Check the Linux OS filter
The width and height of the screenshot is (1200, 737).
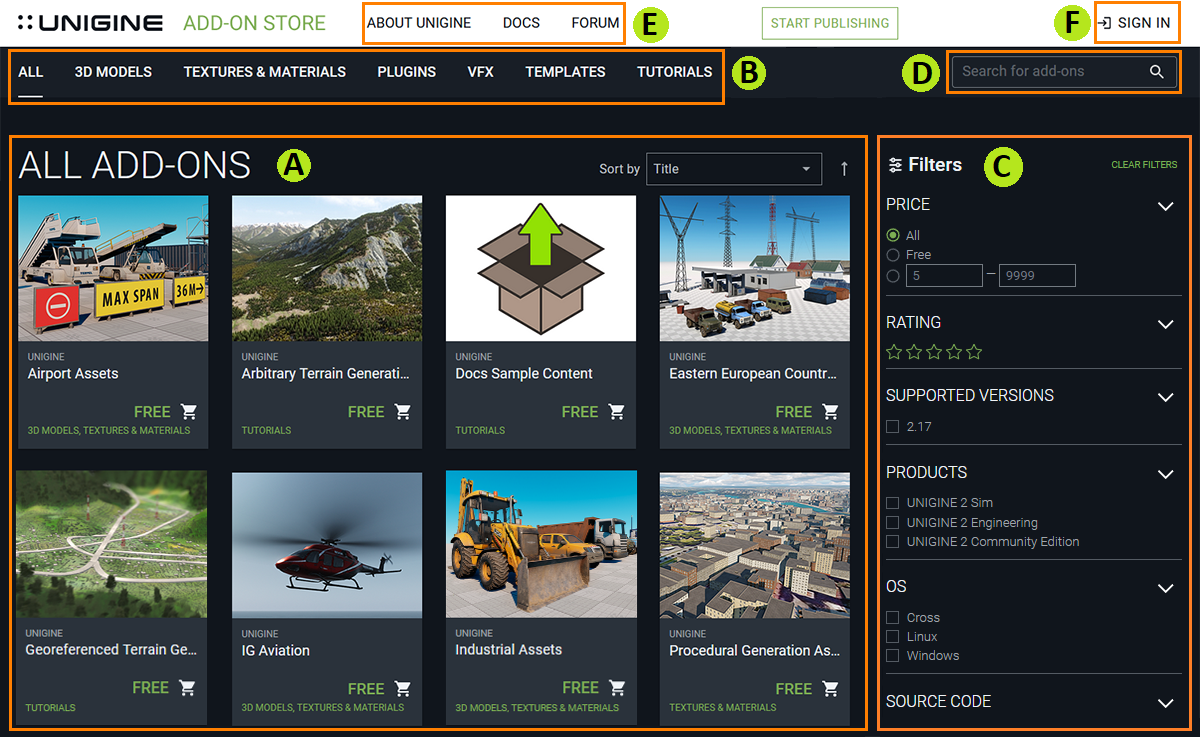[x=892, y=636]
